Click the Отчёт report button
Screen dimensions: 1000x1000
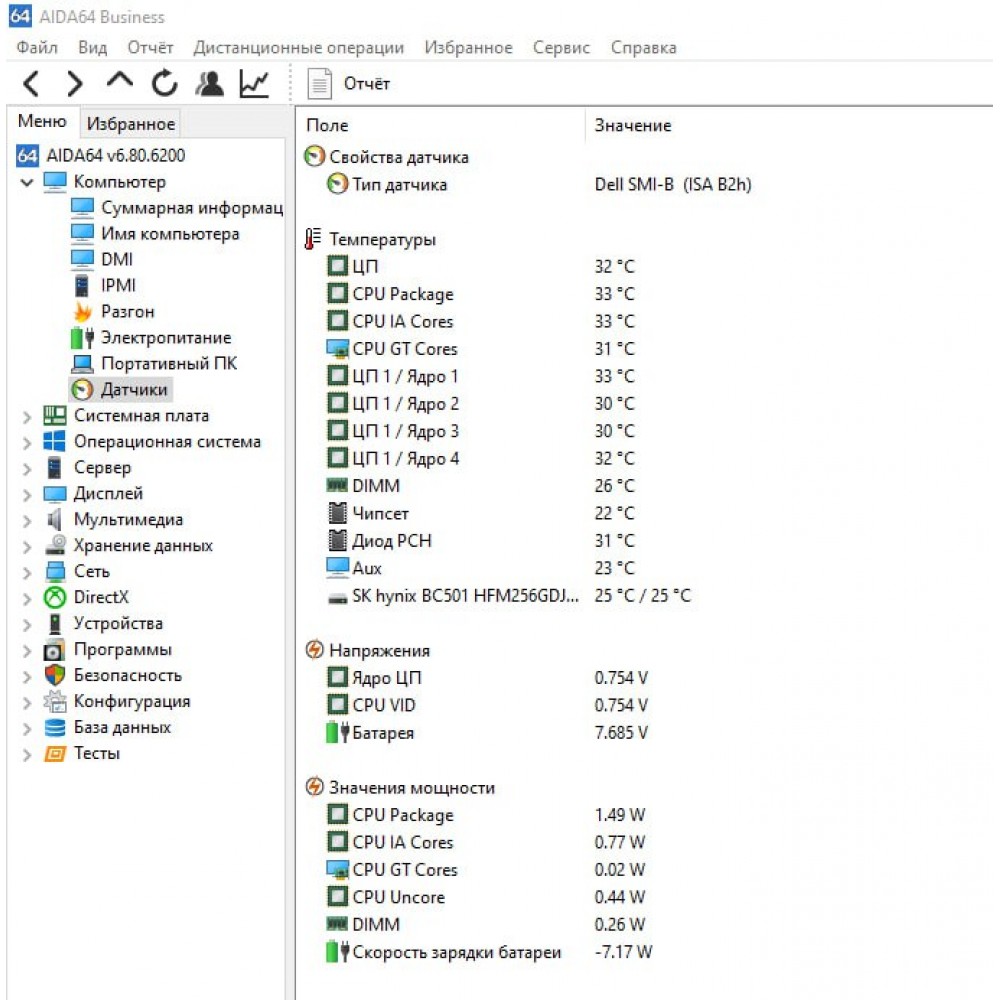pyautogui.click(x=348, y=84)
